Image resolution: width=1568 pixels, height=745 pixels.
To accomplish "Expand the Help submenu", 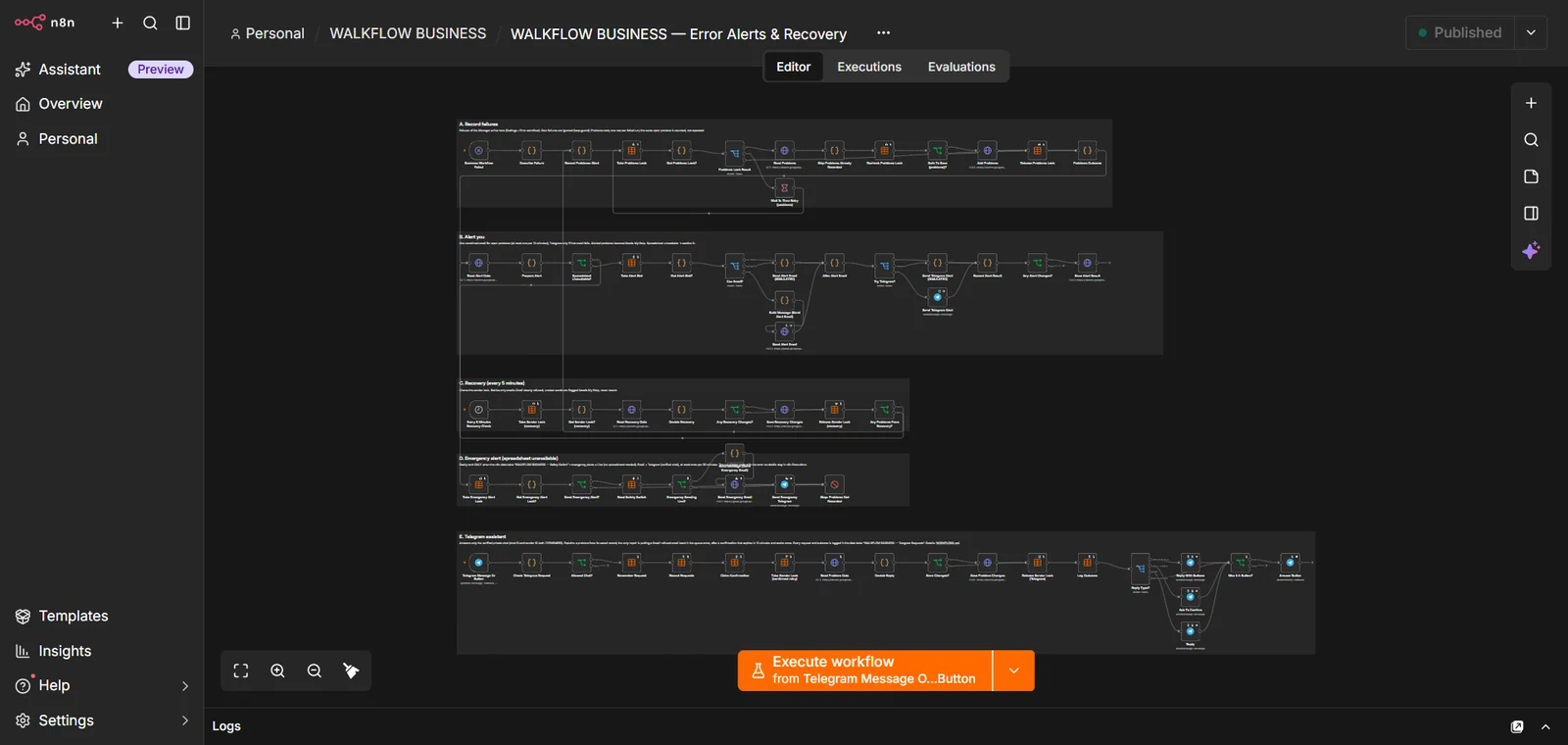I will click(185, 686).
